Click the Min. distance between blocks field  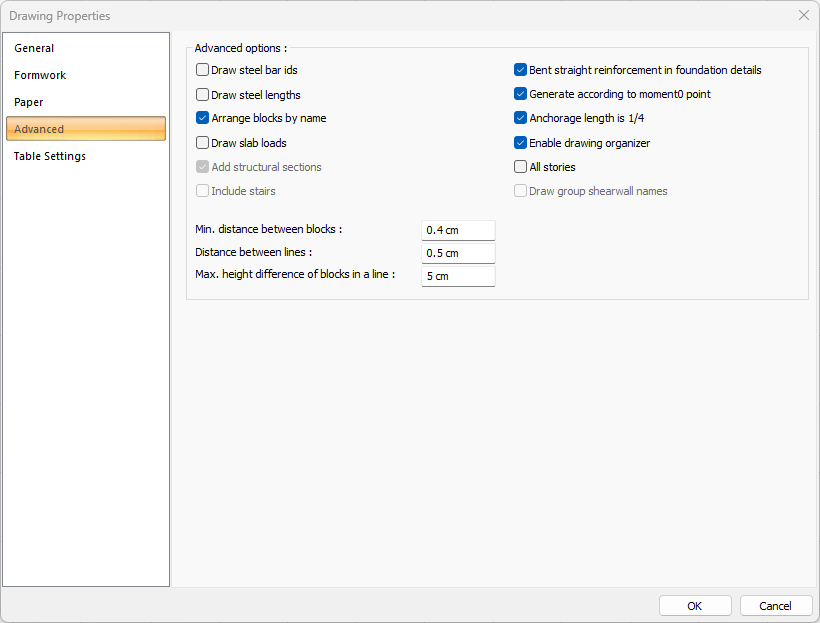click(458, 230)
